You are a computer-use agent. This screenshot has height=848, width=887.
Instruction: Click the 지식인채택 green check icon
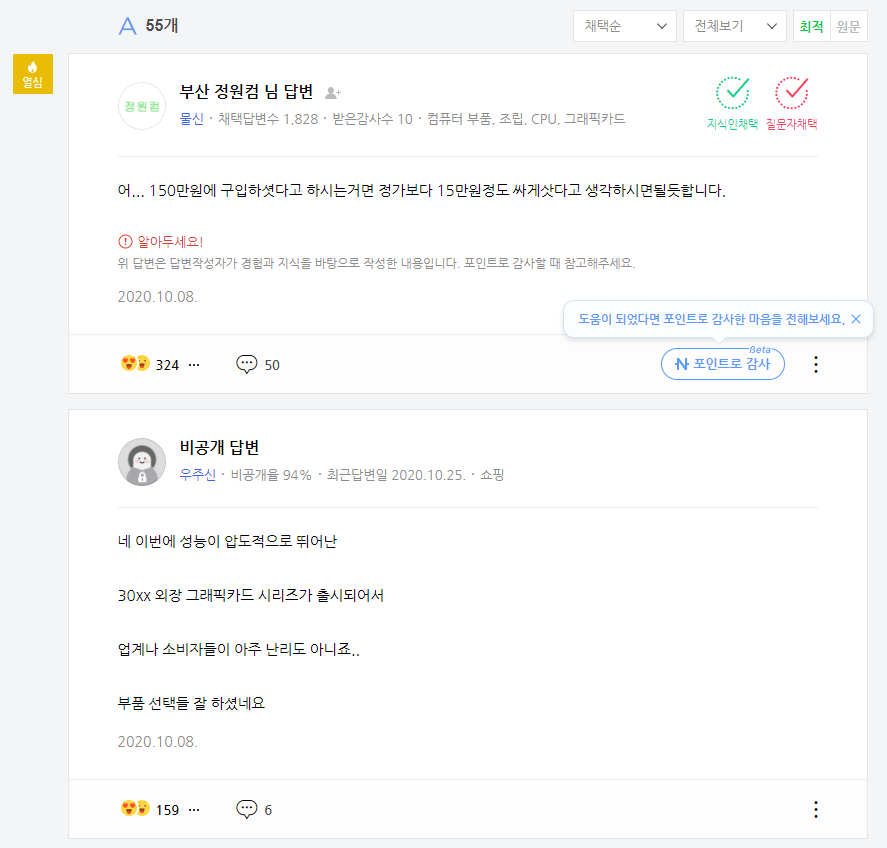[733, 93]
